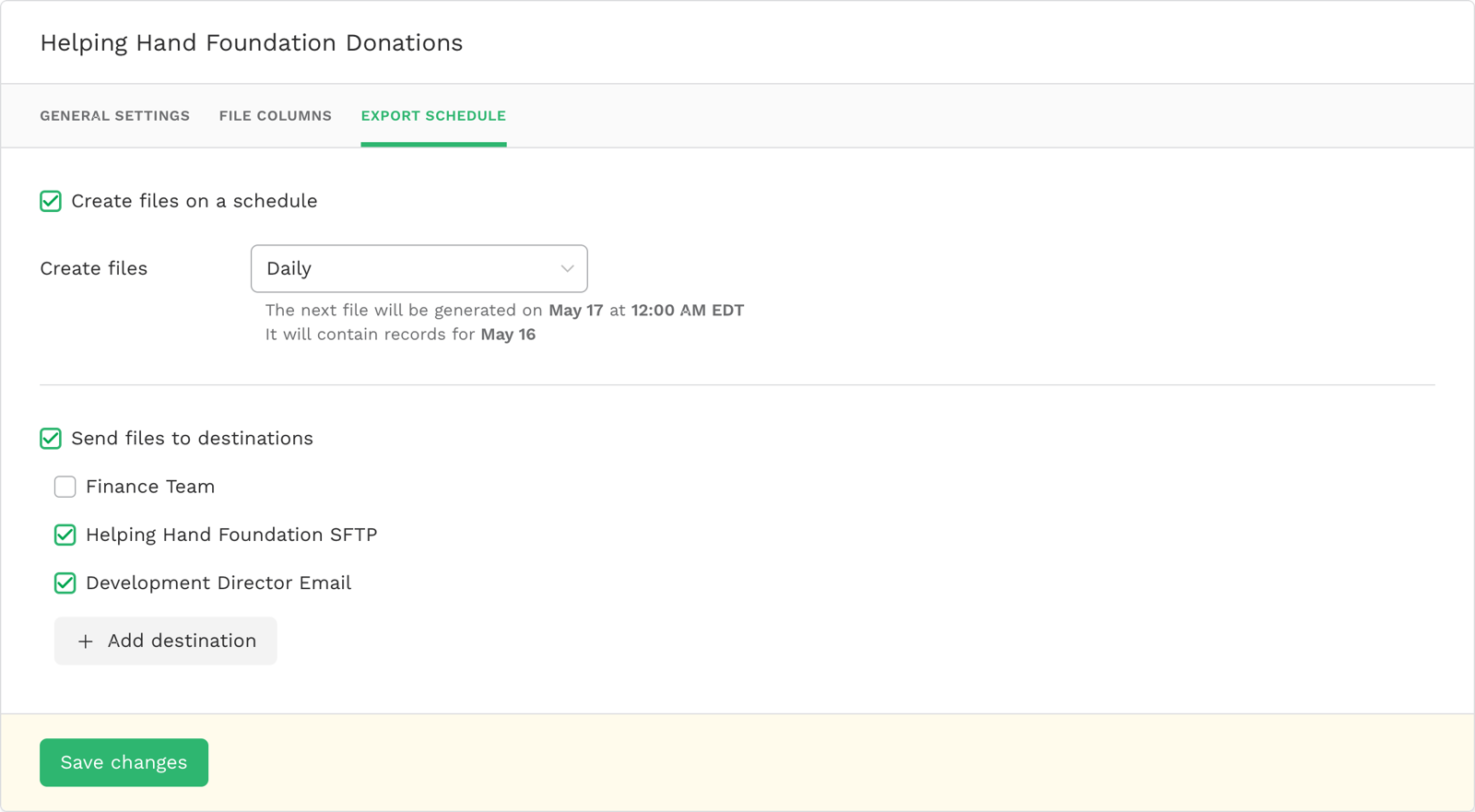This screenshot has width=1475, height=812.
Task: Uncheck the Helping Hand Foundation SFTP checkbox
Action: tap(65, 535)
